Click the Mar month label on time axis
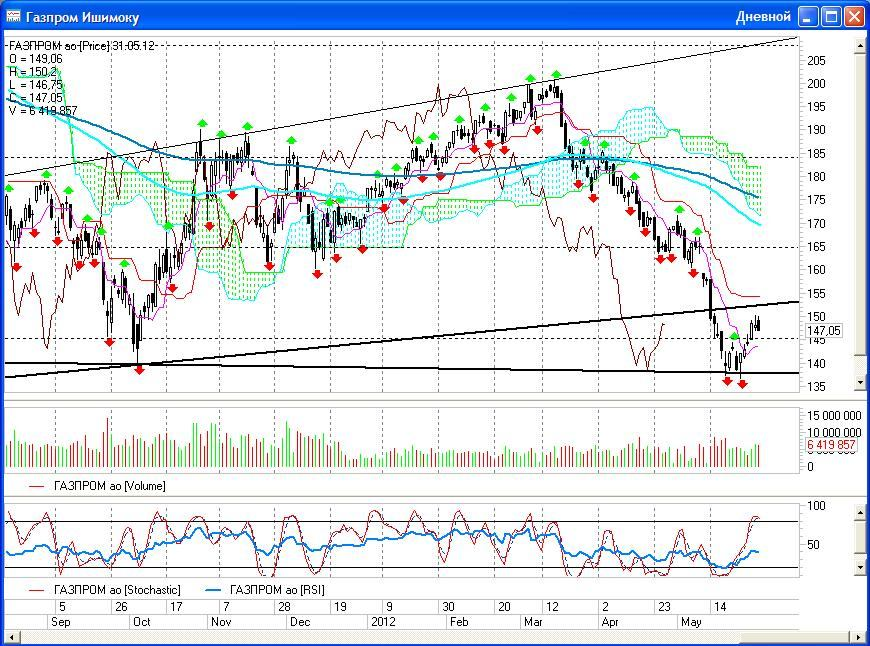Screen dimensions: 870x646 (533, 622)
